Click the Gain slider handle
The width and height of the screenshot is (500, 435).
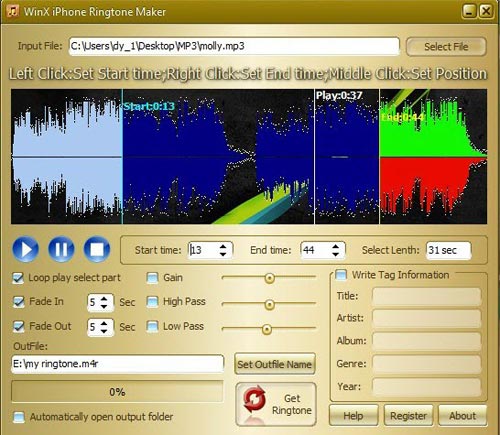269,278
